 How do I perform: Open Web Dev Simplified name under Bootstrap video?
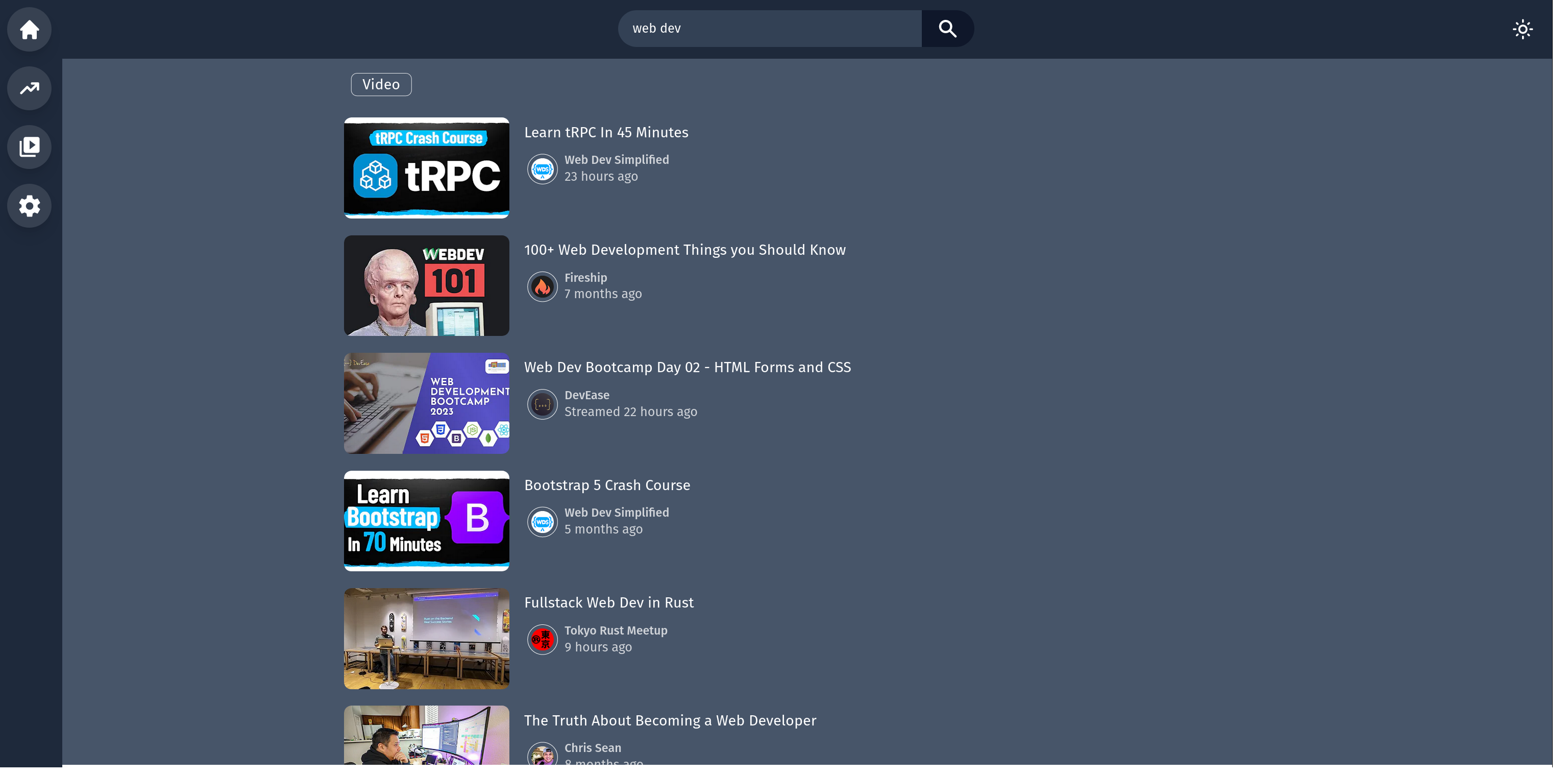(622, 518)
